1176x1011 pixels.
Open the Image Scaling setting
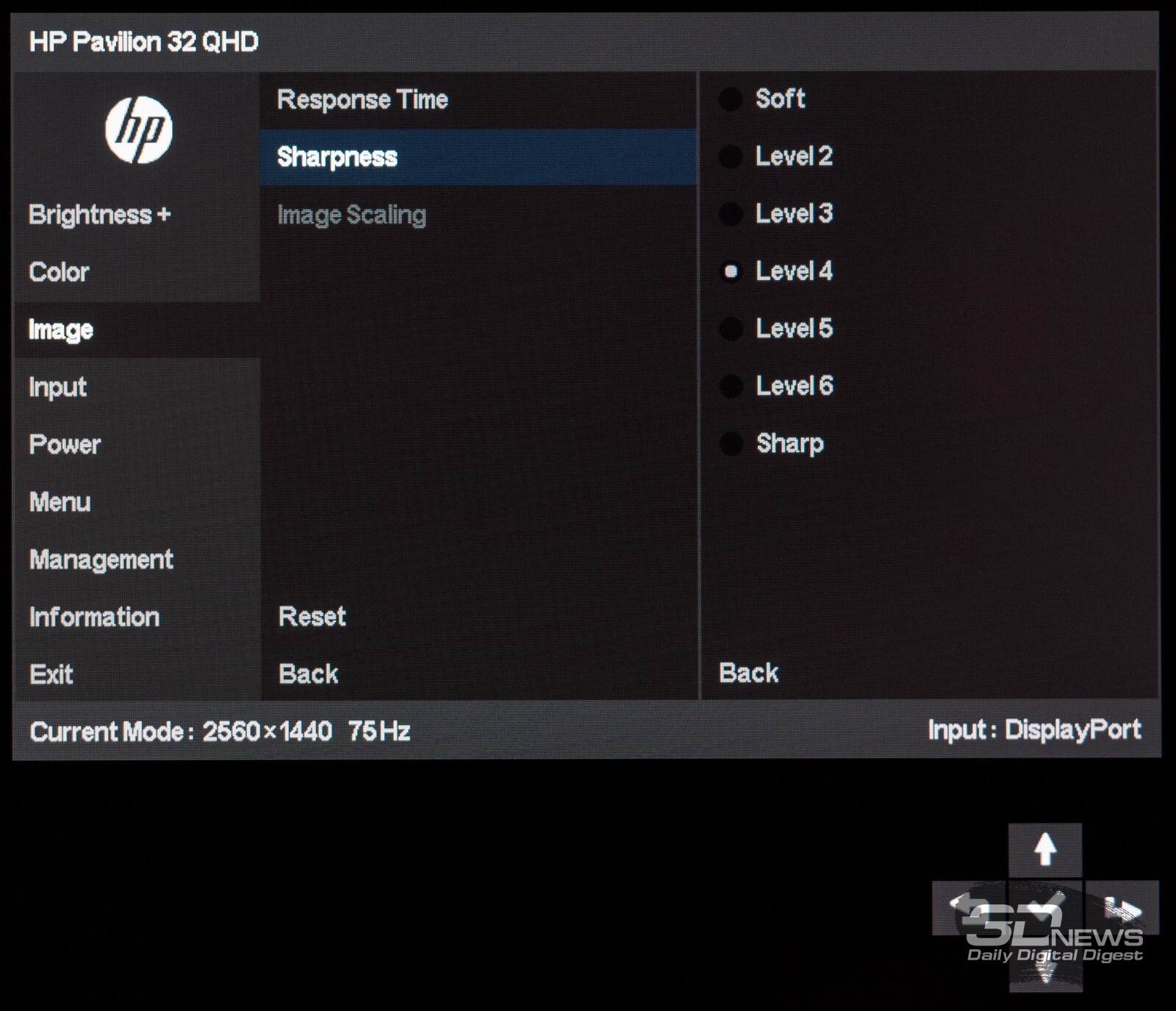[x=478, y=215]
